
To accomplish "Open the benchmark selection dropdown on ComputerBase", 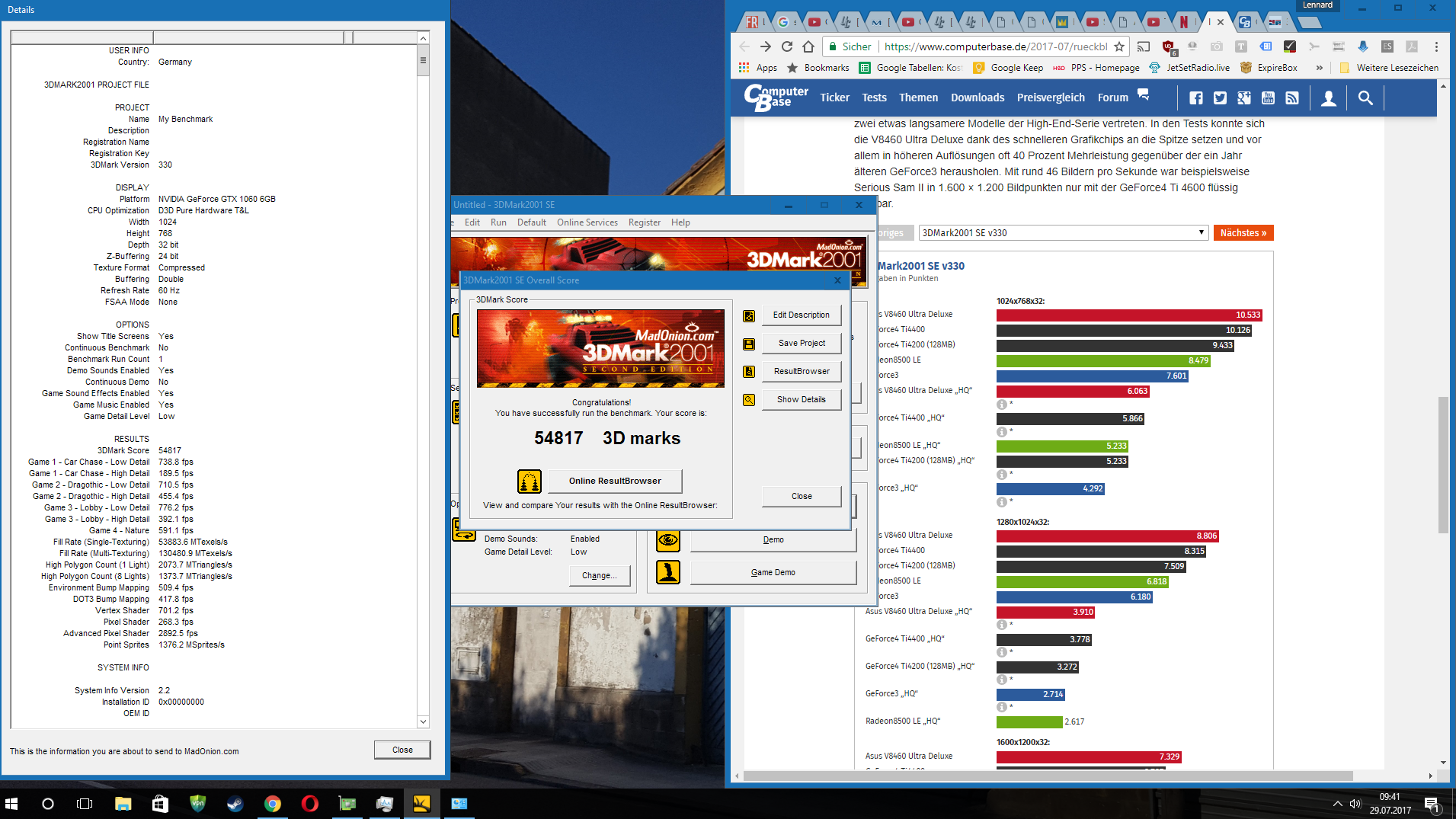I will tap(1064, 233).
